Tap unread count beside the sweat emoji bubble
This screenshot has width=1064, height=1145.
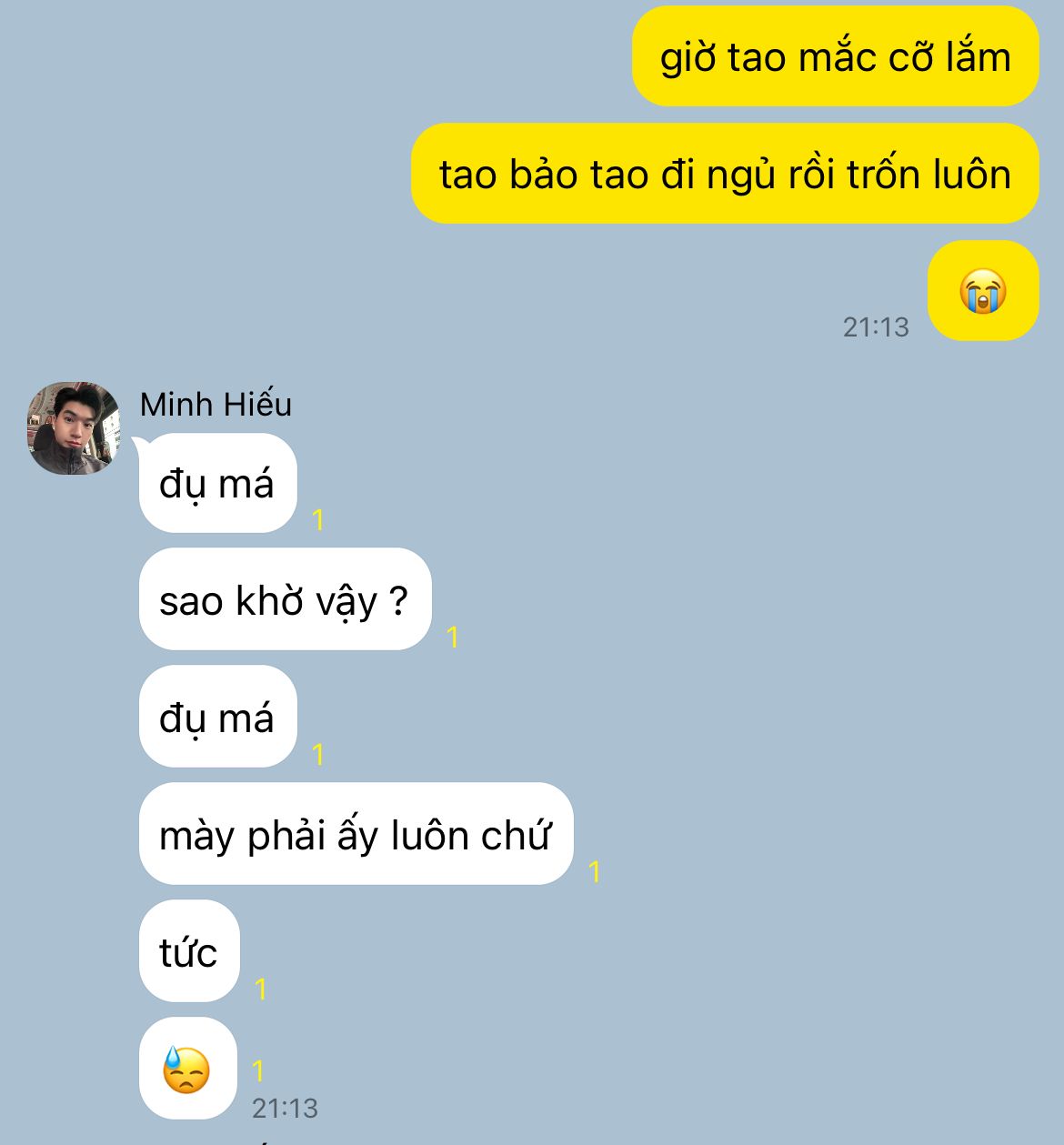258,1070
